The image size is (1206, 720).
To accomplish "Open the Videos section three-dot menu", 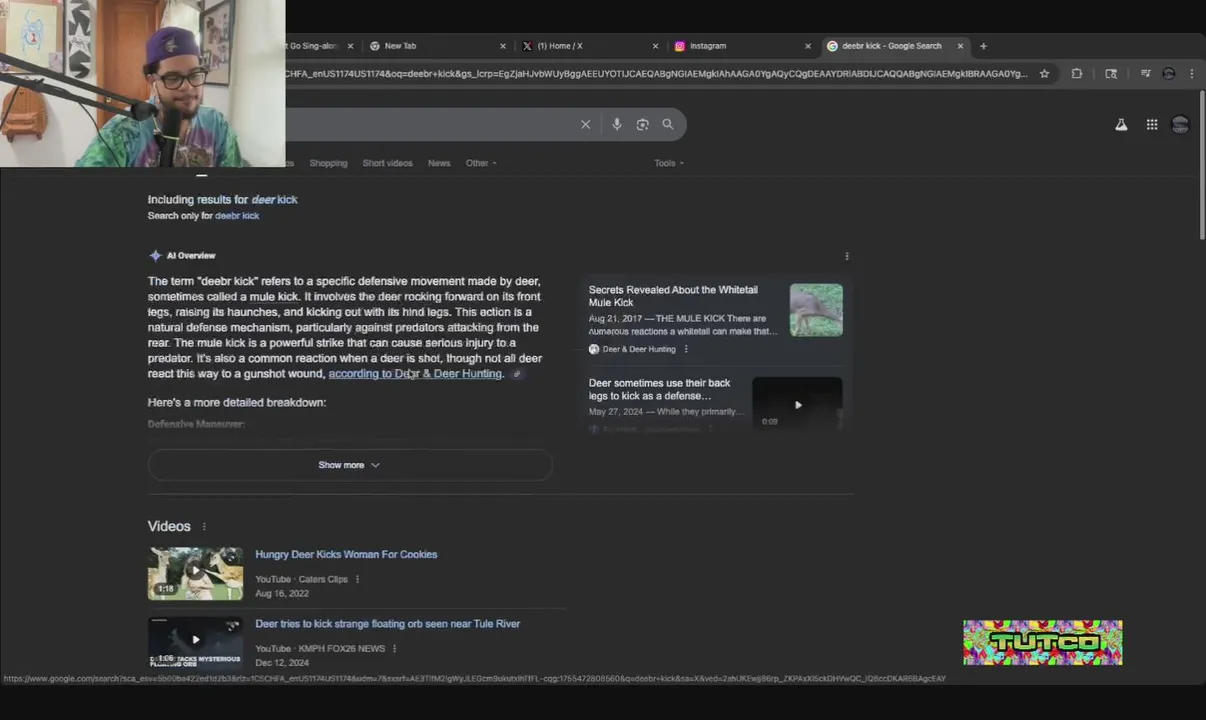I will coord(204,527).
